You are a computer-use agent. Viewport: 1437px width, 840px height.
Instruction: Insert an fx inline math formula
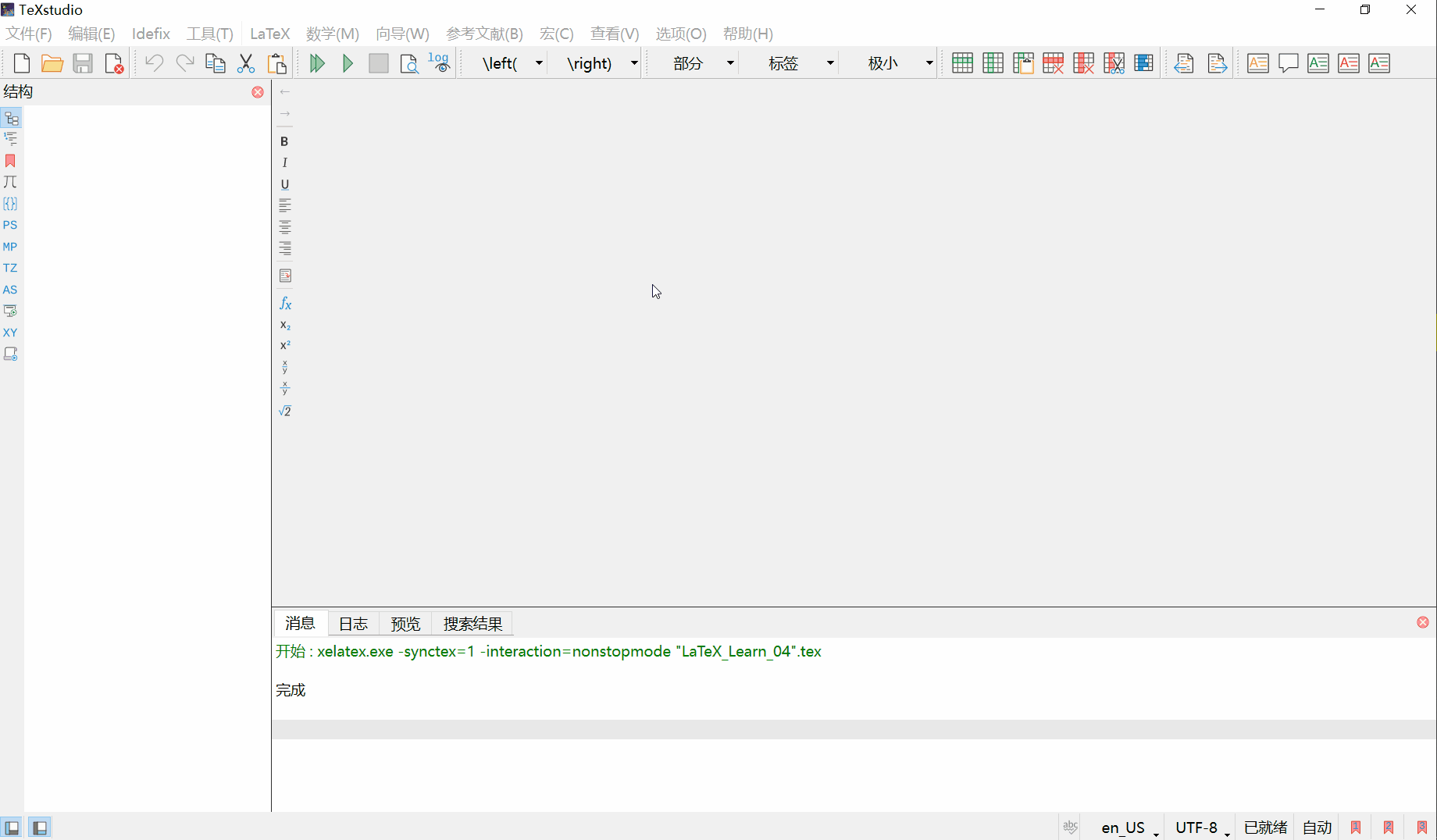285,304
